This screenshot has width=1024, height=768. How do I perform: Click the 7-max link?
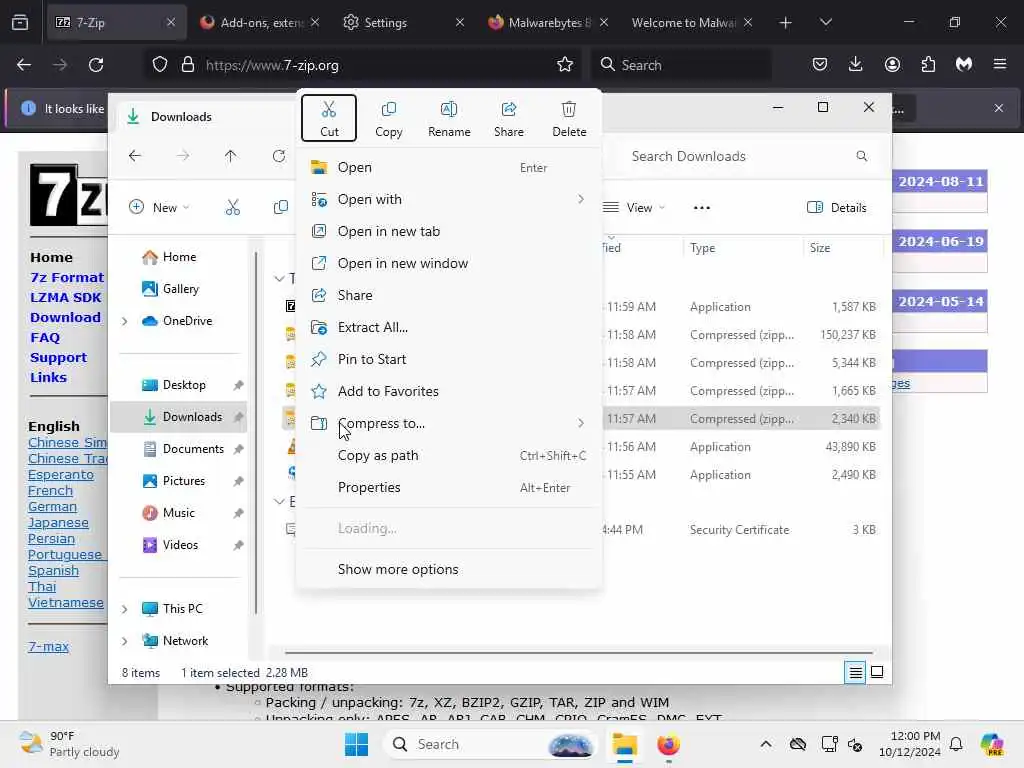point(48,647)
